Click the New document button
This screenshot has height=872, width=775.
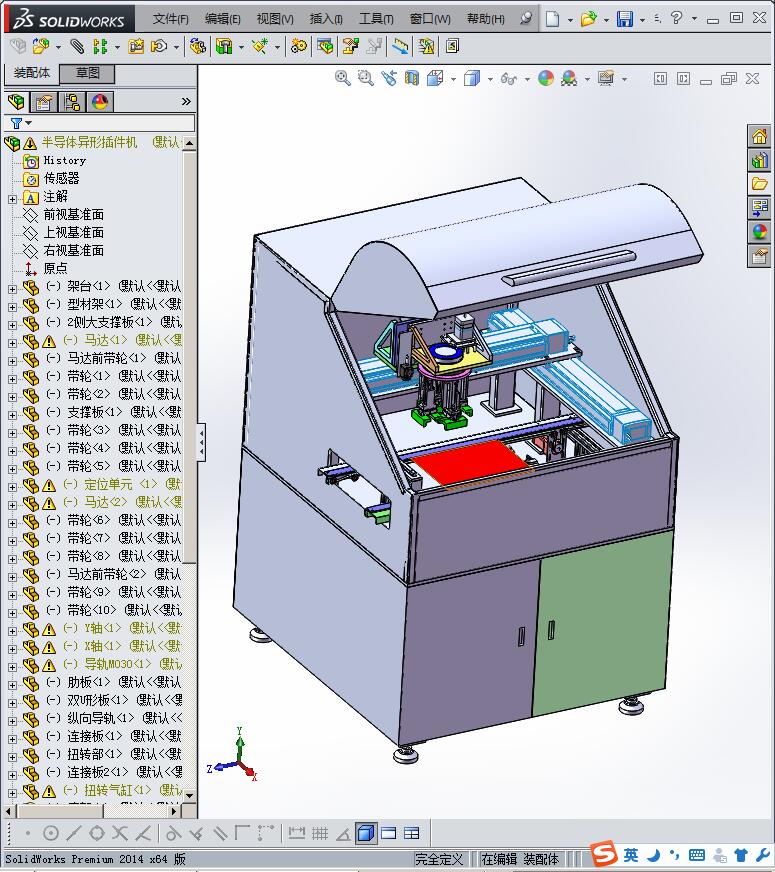coord(552,19)
